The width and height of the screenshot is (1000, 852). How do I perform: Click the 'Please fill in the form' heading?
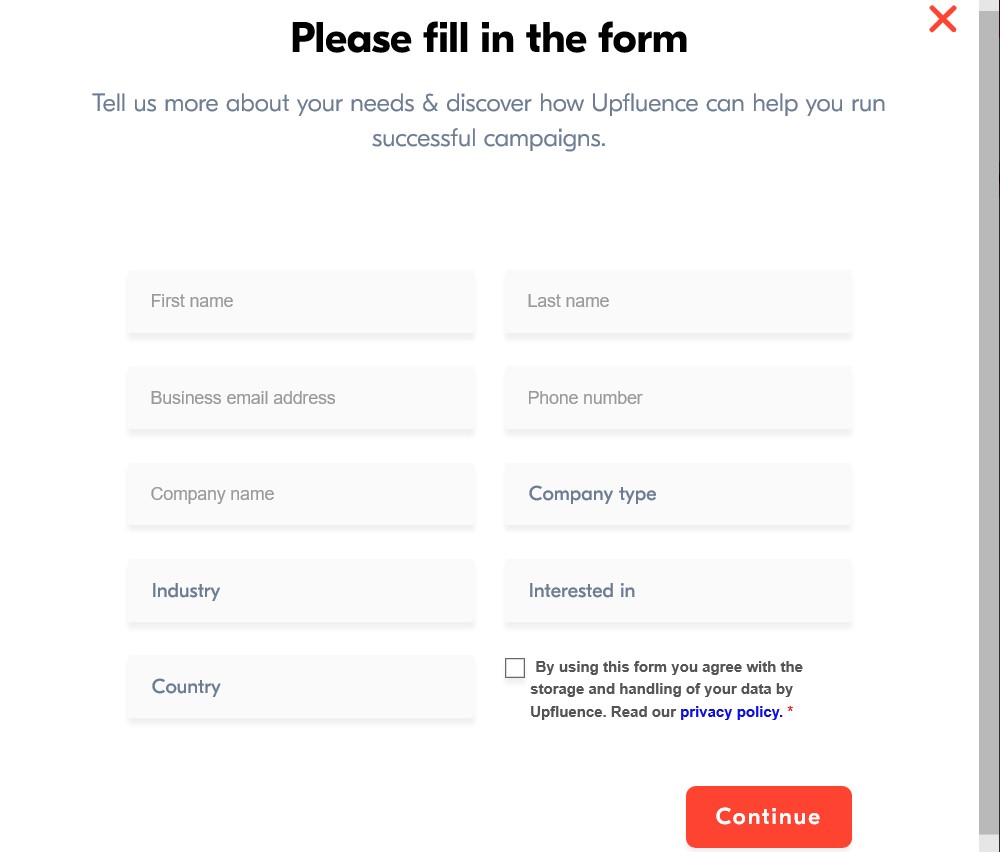489,39
